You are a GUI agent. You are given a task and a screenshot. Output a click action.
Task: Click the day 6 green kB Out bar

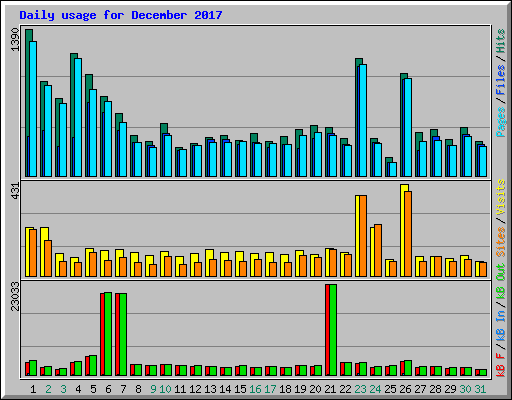click(108, 334)
